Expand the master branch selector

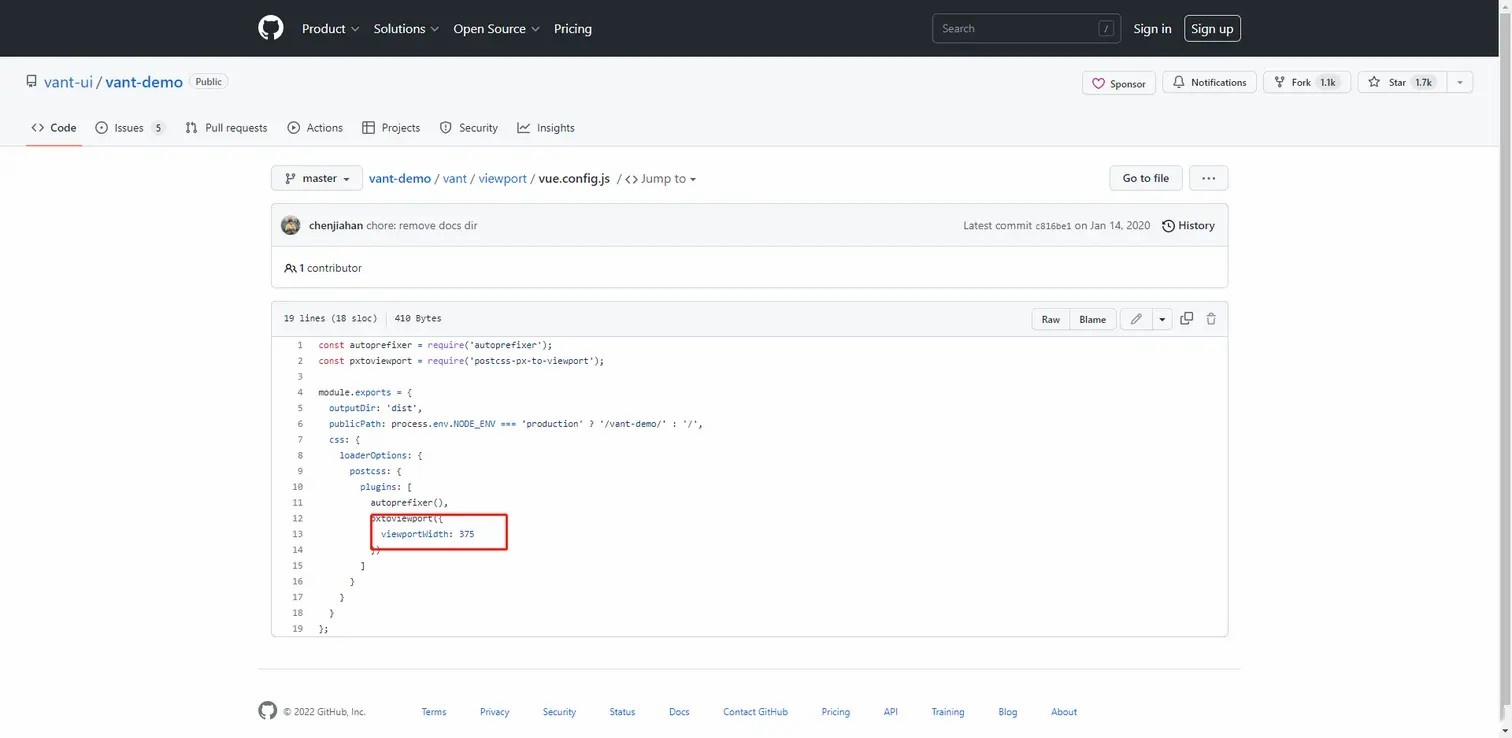pyautogui.click(x=317, y=178)
